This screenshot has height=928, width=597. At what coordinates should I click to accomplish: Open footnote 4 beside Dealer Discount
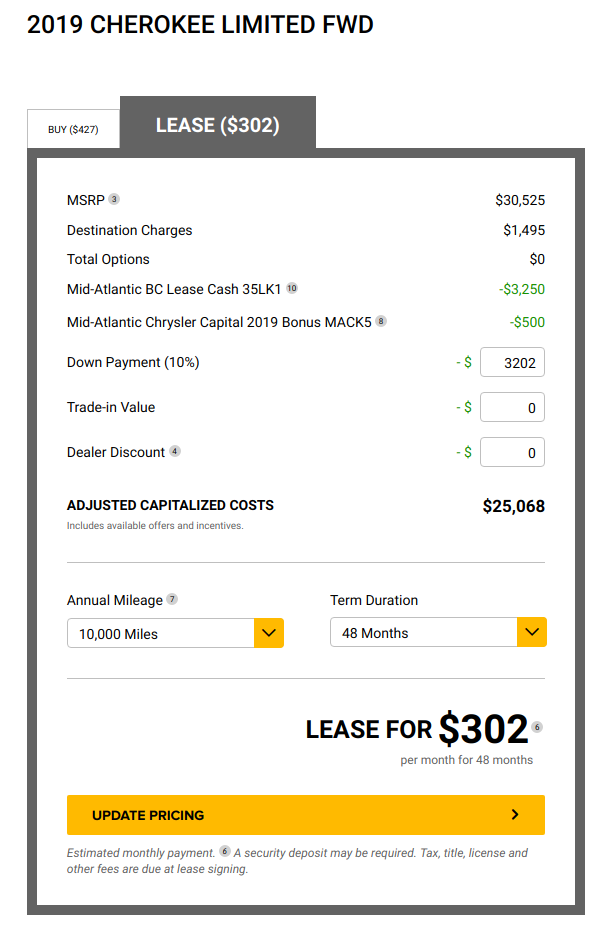[175, 451]
